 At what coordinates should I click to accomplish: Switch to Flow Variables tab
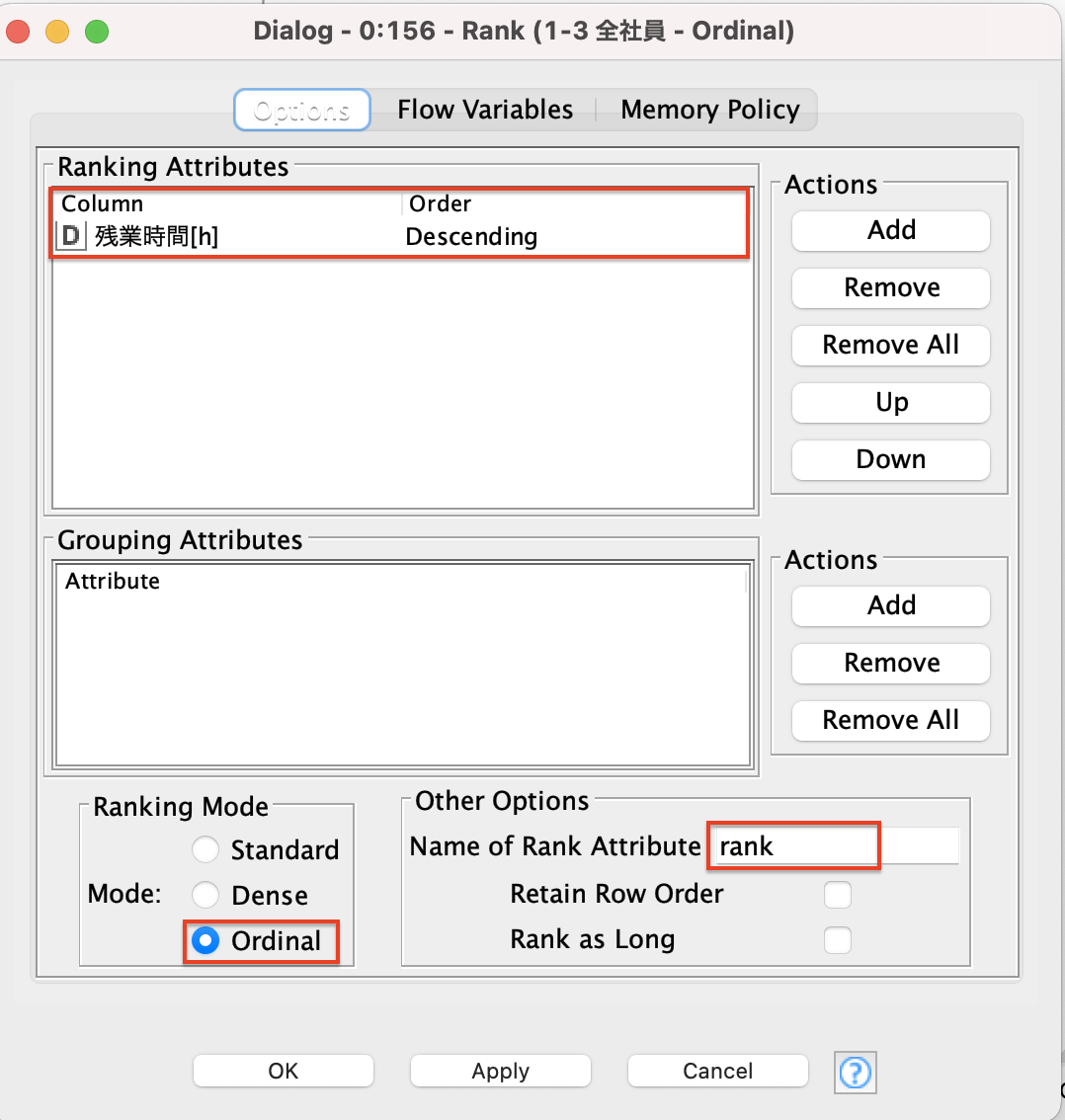click(x=485, y=110)
